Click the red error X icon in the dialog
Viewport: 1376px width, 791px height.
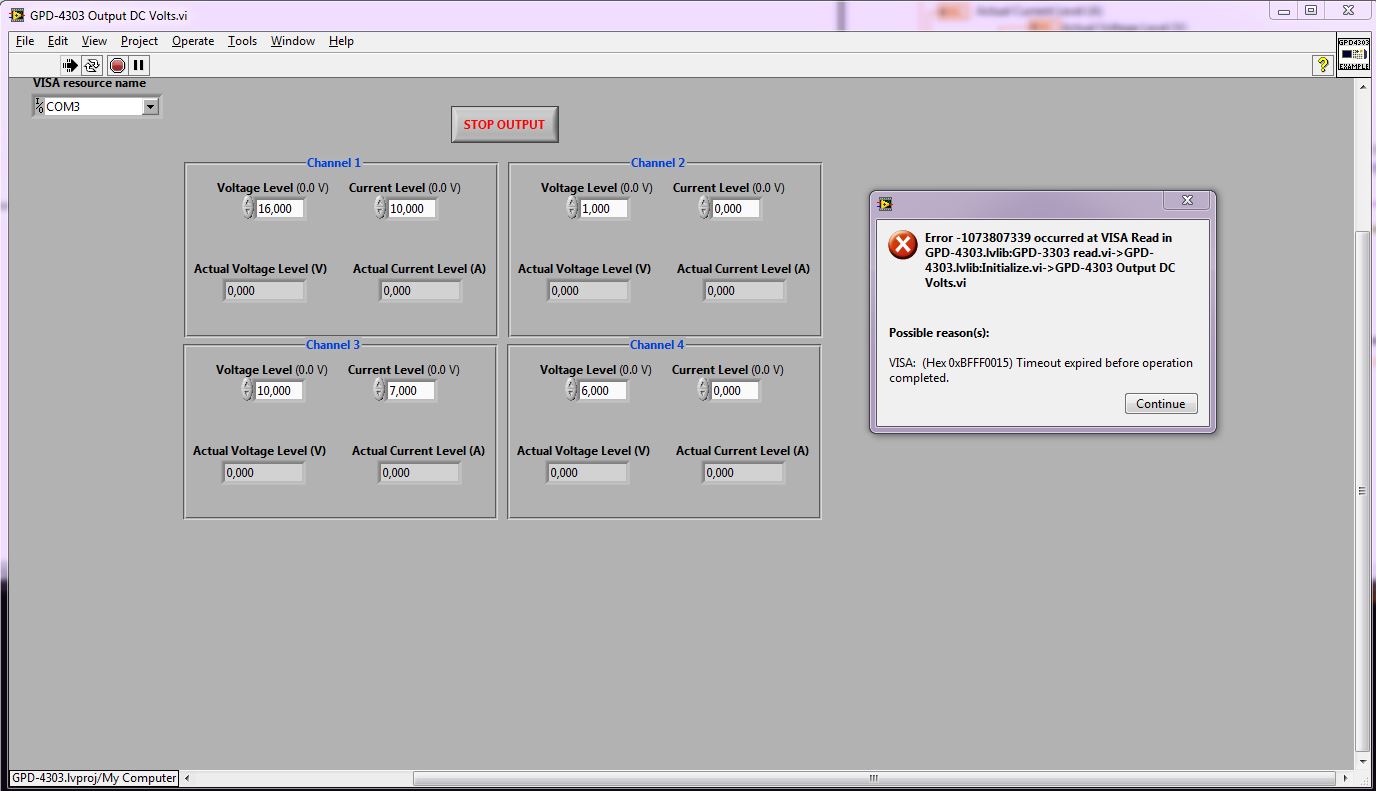click(903, 245)
